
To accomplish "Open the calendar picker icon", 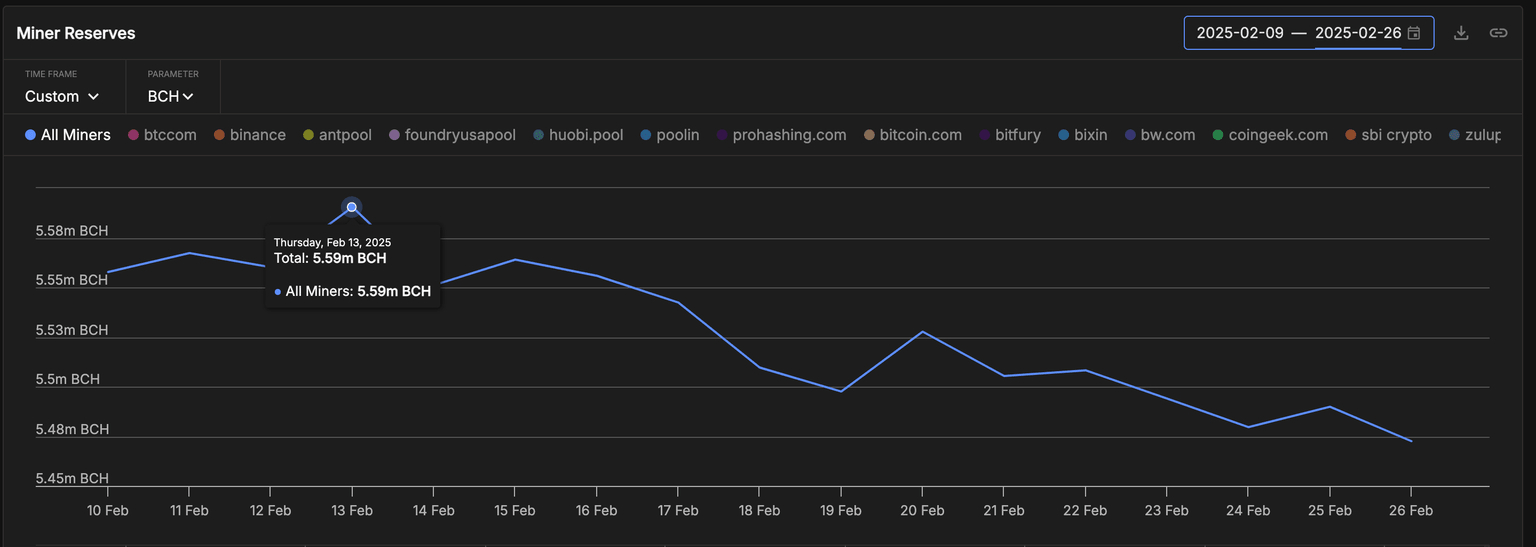I will [x=1414, y=33].
